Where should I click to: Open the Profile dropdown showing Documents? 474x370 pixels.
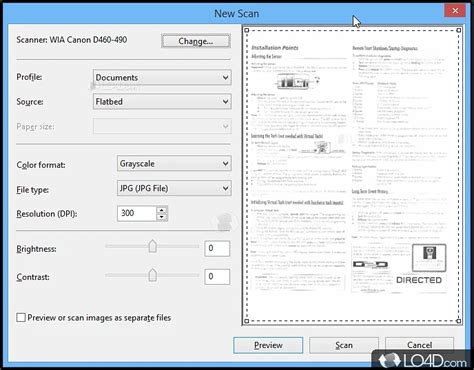(x=162, y=78)
